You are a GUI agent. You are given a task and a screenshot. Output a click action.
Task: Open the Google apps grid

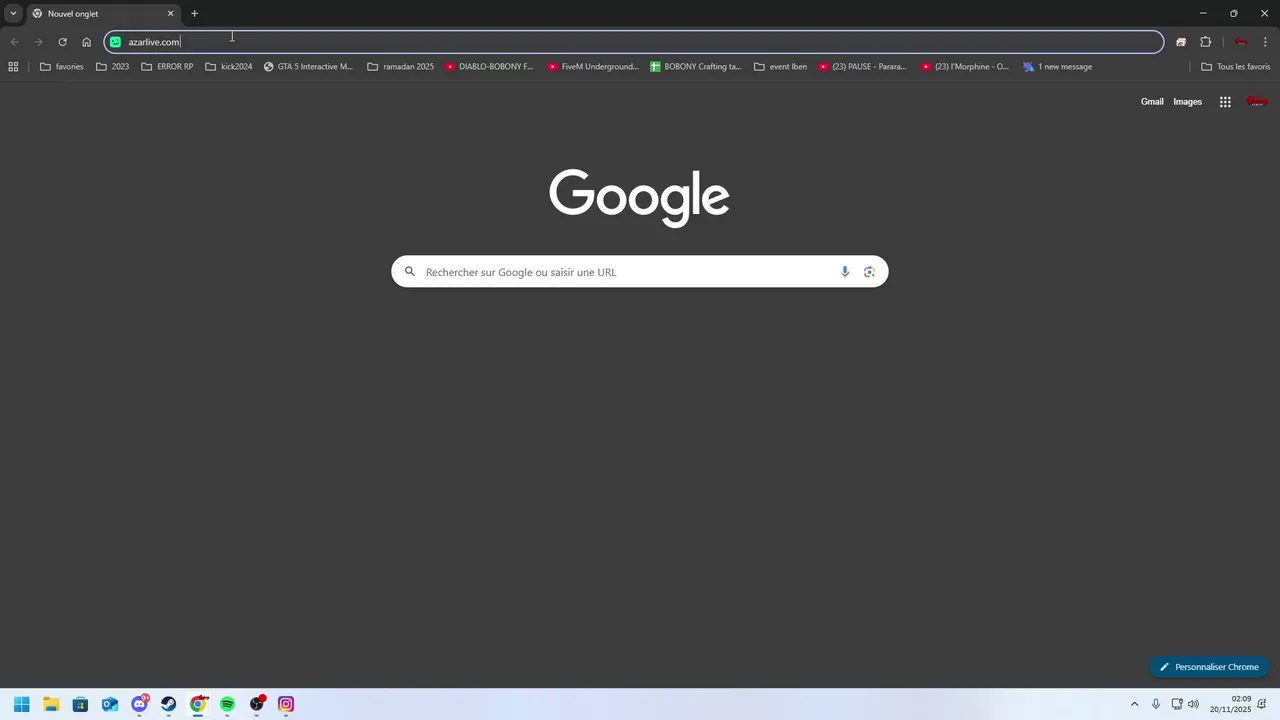pyautogui.click(x=1225, y=102)
